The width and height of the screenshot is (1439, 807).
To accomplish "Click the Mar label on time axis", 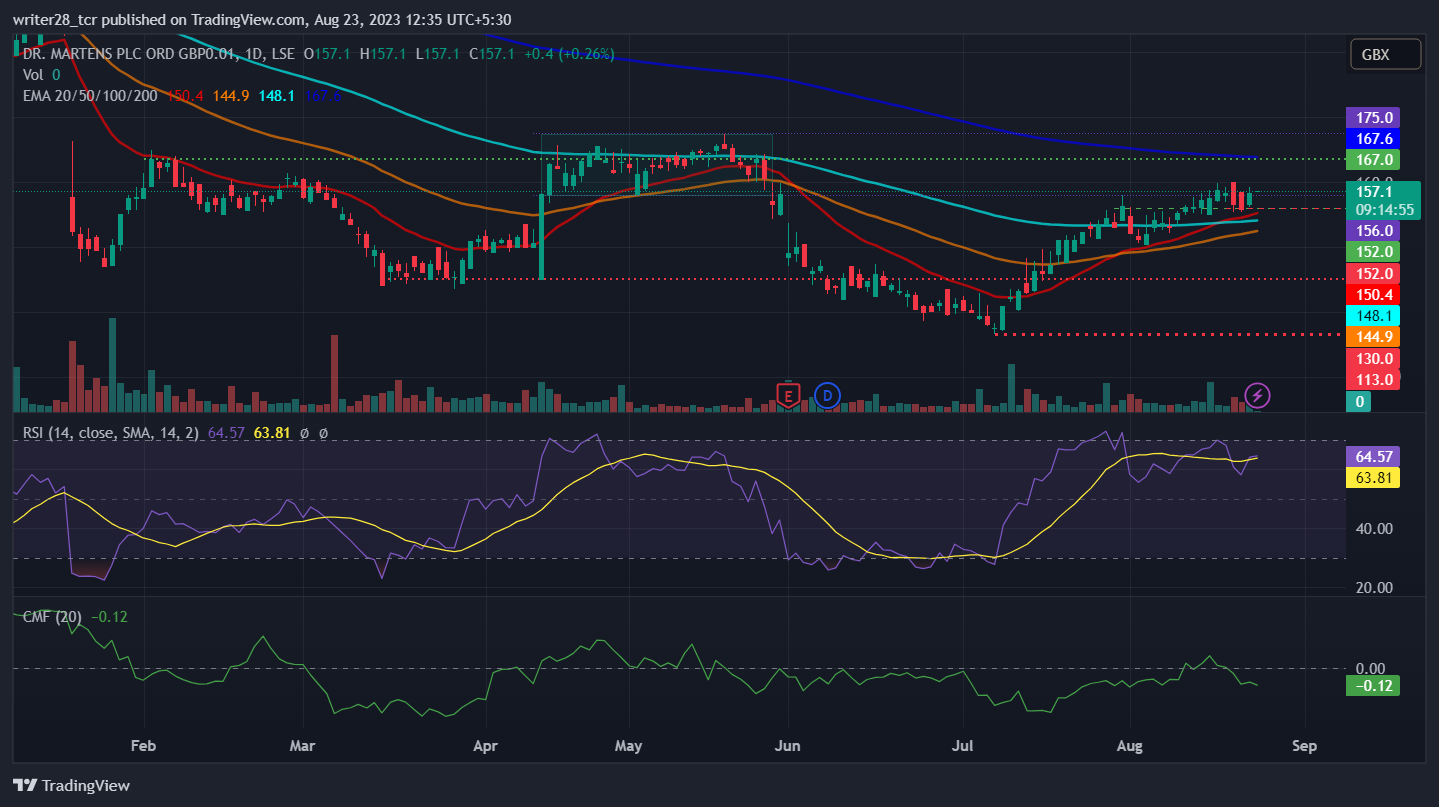I will point(302,746).
